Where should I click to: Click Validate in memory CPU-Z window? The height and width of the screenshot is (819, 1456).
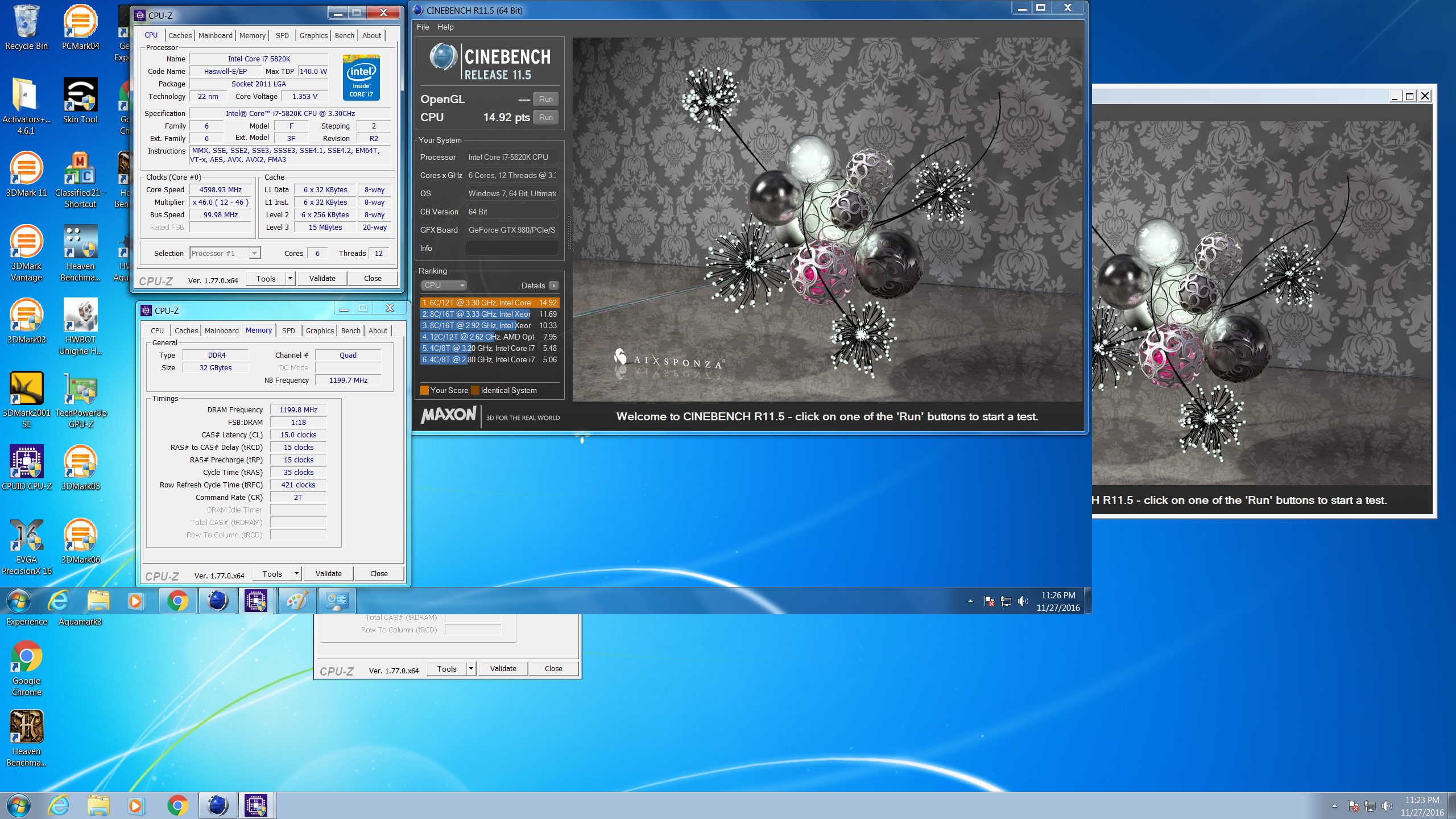(x=328, y=573)
